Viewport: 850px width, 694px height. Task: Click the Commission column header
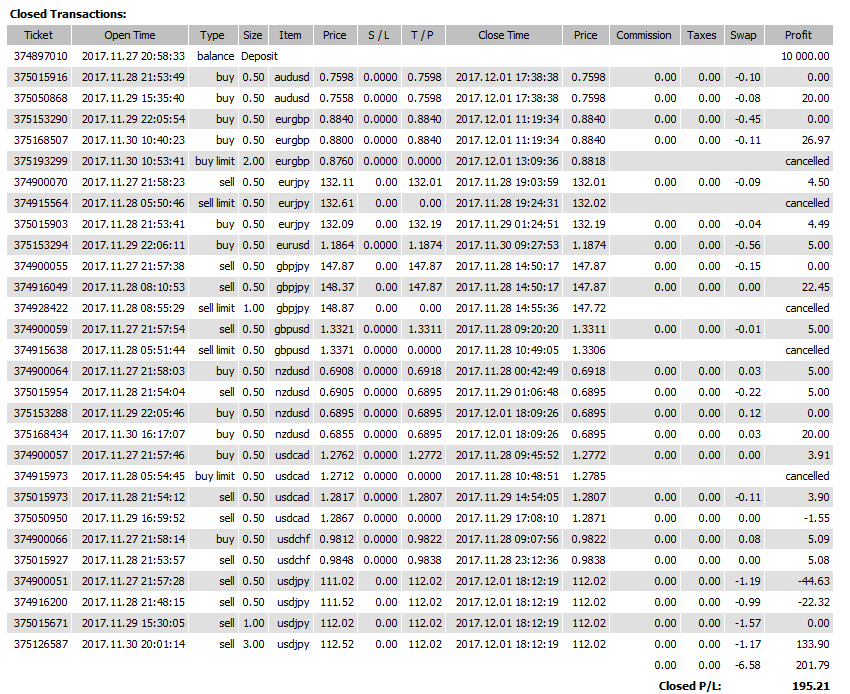pos(644,35)
